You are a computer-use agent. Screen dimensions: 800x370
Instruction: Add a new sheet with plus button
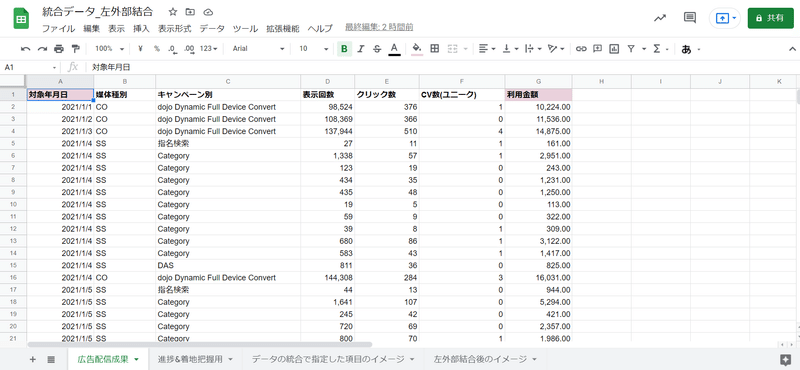click(33, 359)
